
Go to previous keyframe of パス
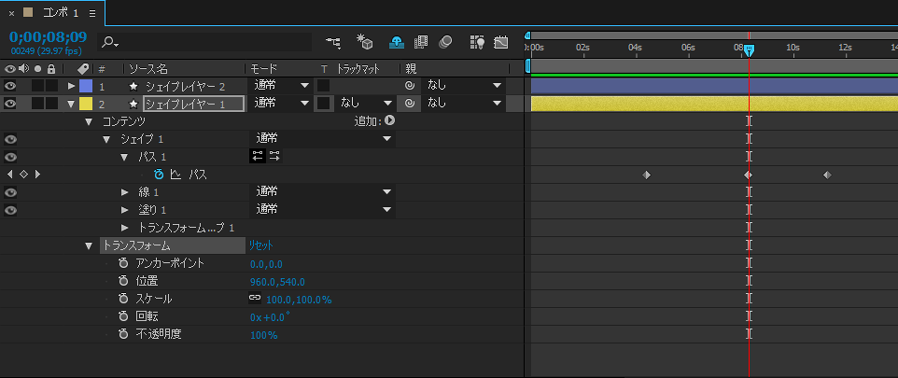click(10, 174)
